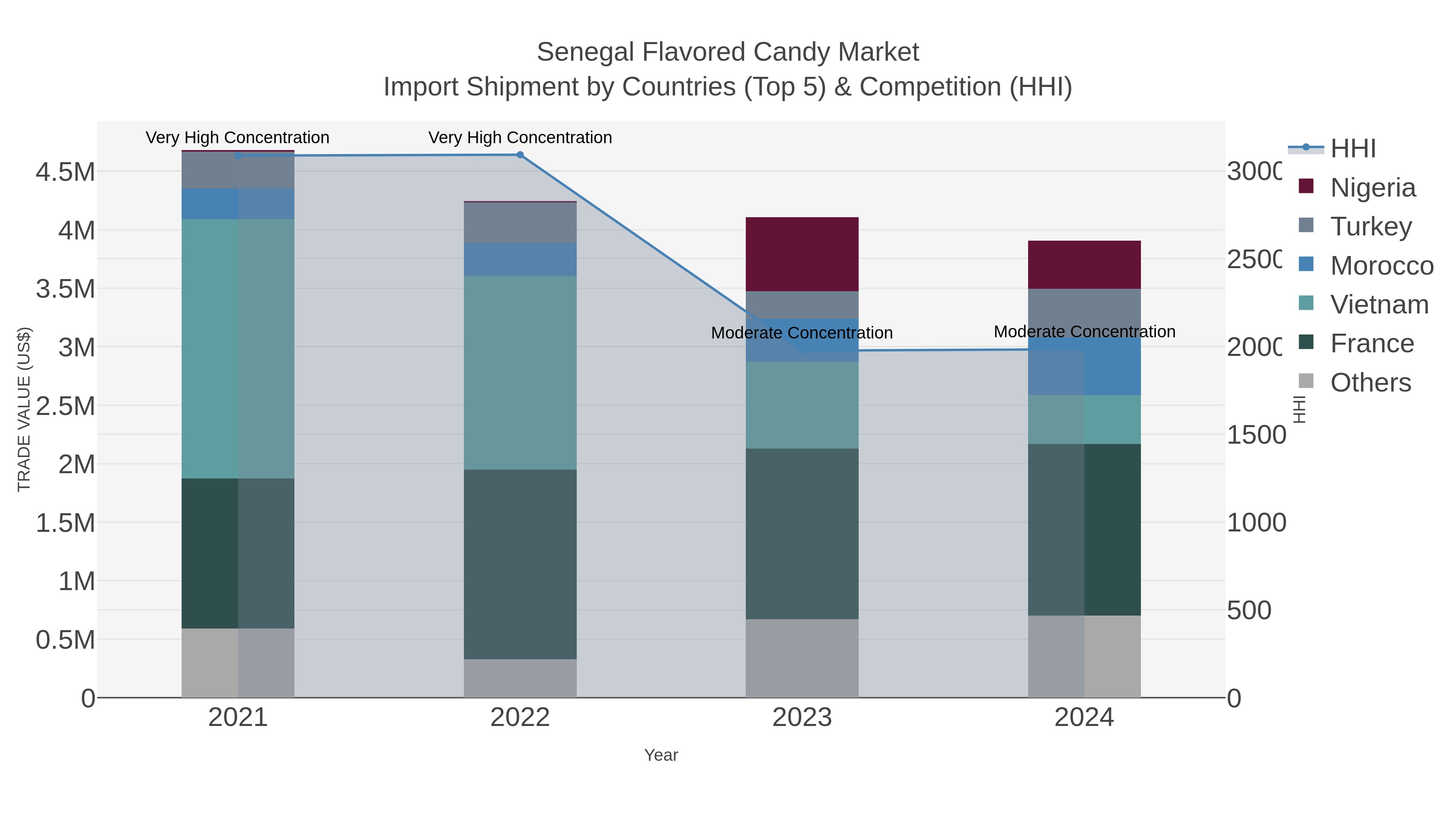This screenshot has width=1456, height=819.
Task: Click the 2.5M tick on trade axis
Action: pos(66,406)
